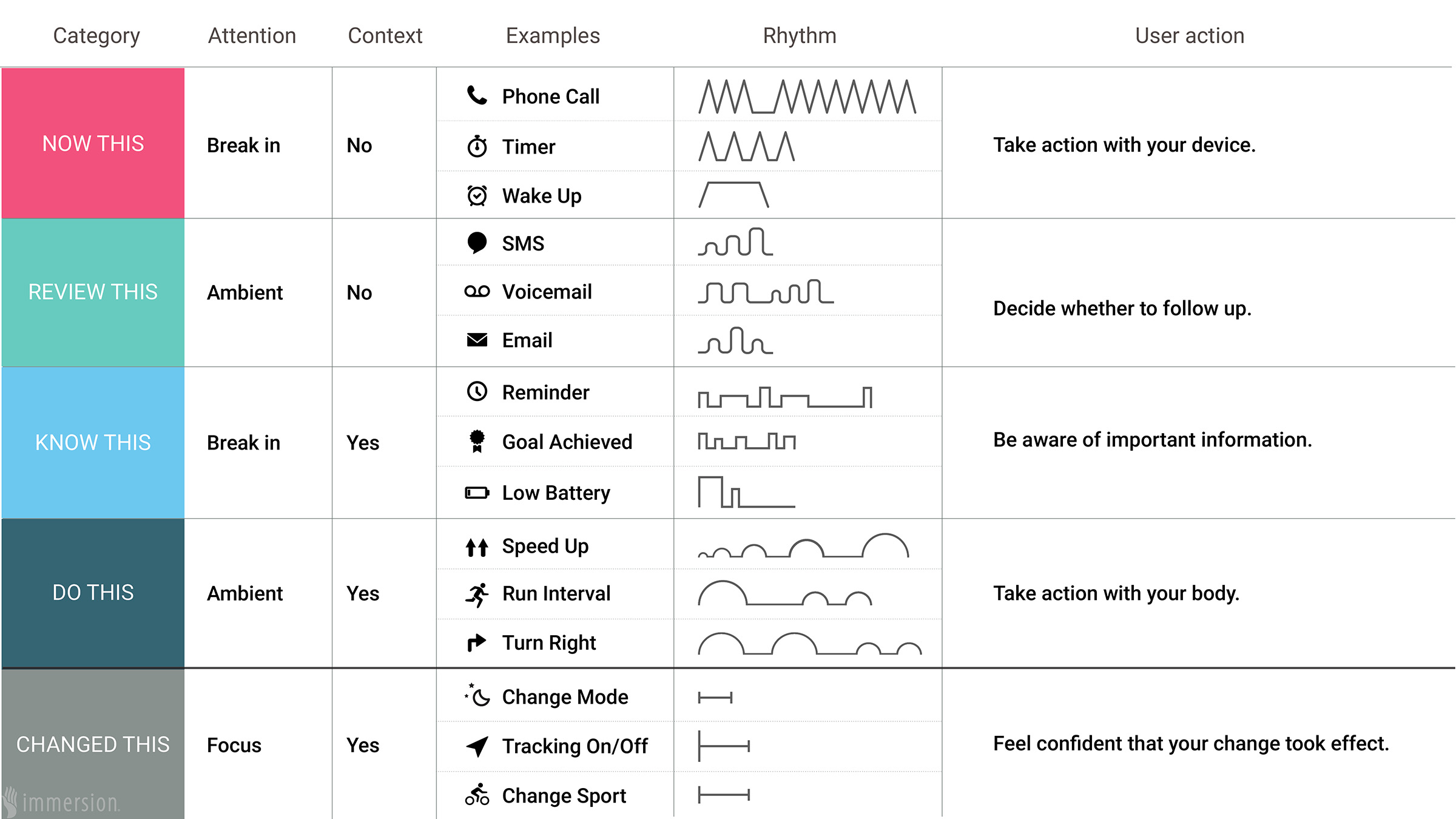
Task: Click the Goal Achieved ribbon badge icon
Action: (477, 441)
